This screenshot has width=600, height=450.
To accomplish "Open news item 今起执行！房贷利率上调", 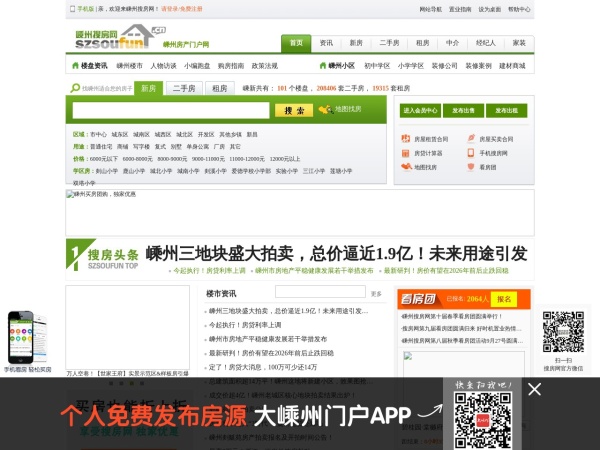I will [x=245, y=325].
